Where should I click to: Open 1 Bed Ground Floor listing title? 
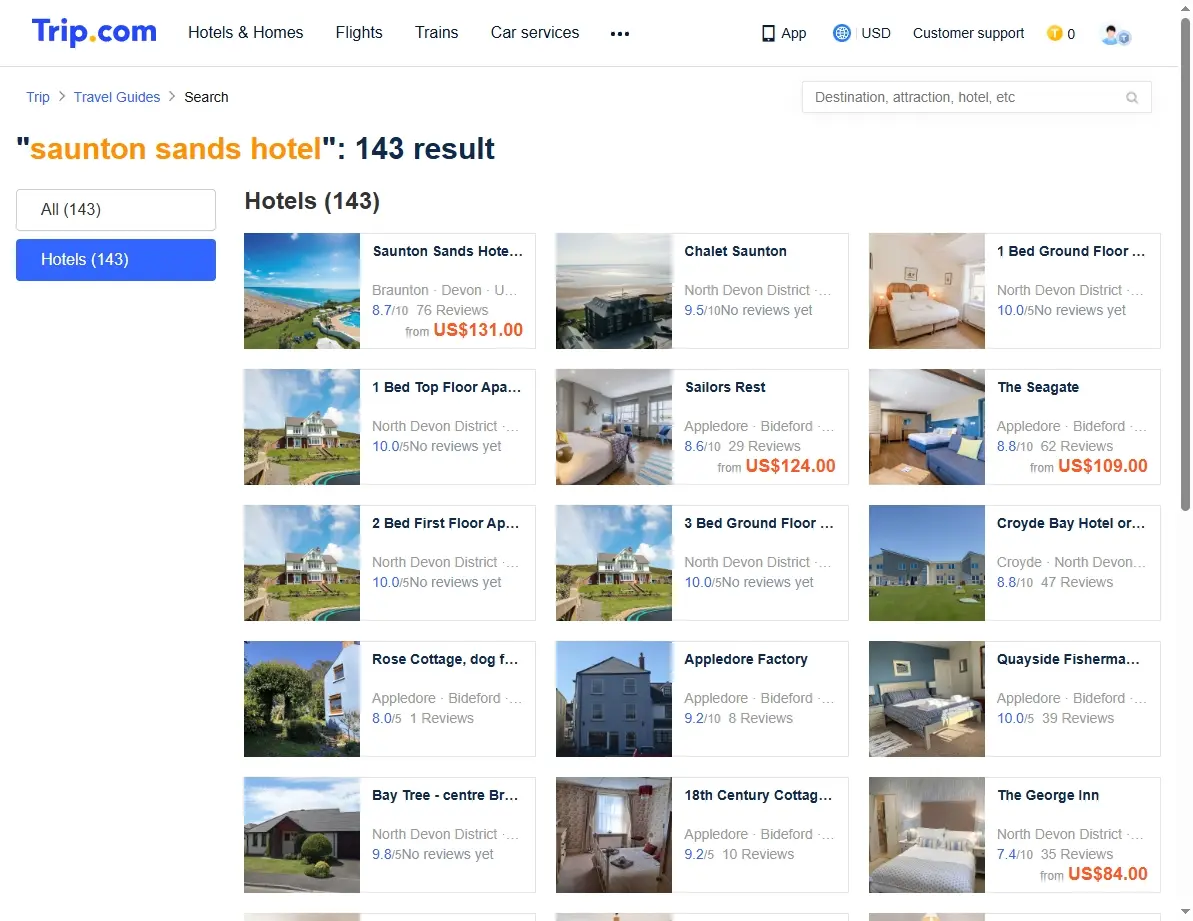click(x=1071, y=252)
